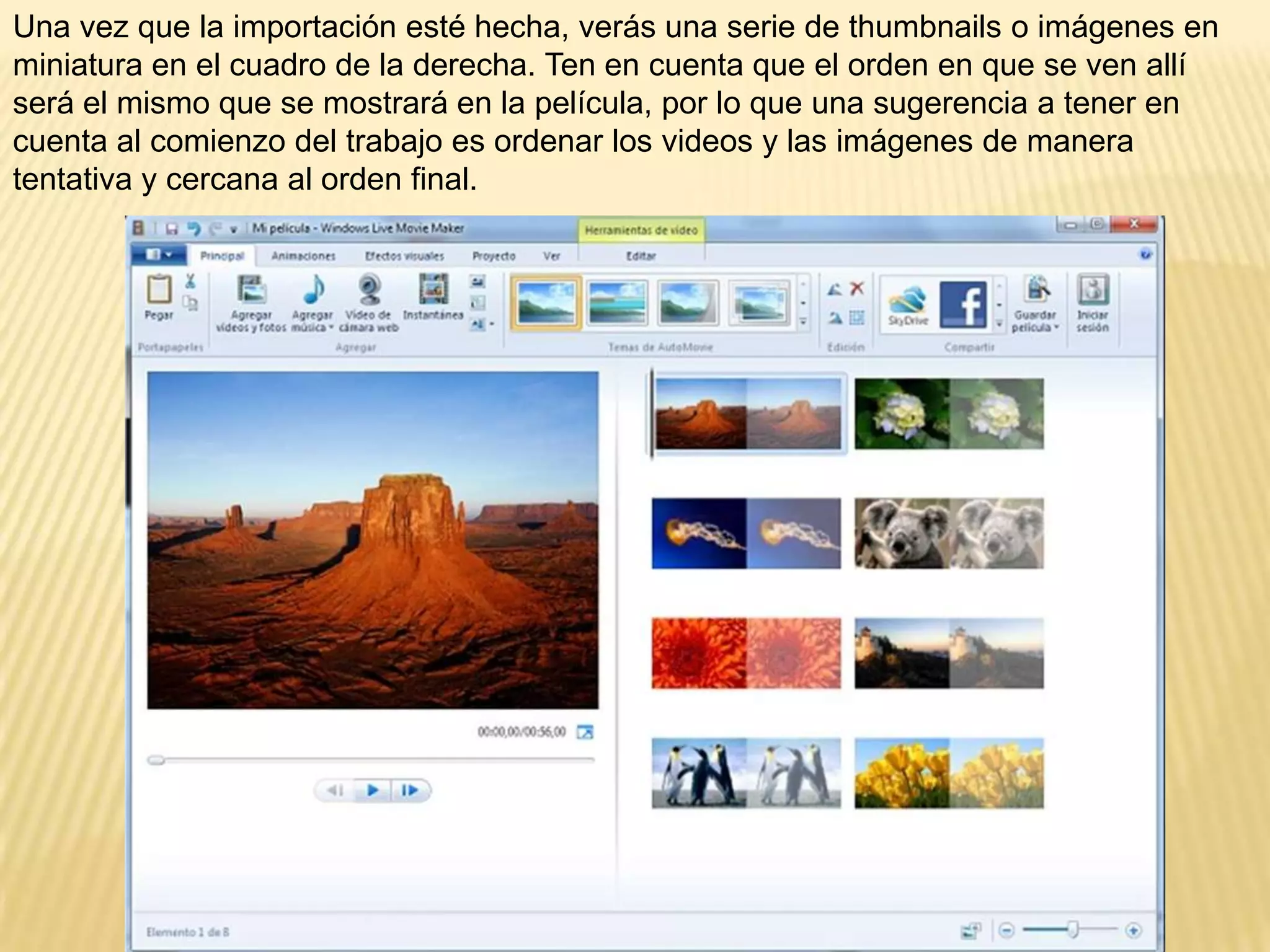This screenshot has height=952, width=1270.
Task: Click the desert preview monitor image
Action: click(x=373, y=540)
